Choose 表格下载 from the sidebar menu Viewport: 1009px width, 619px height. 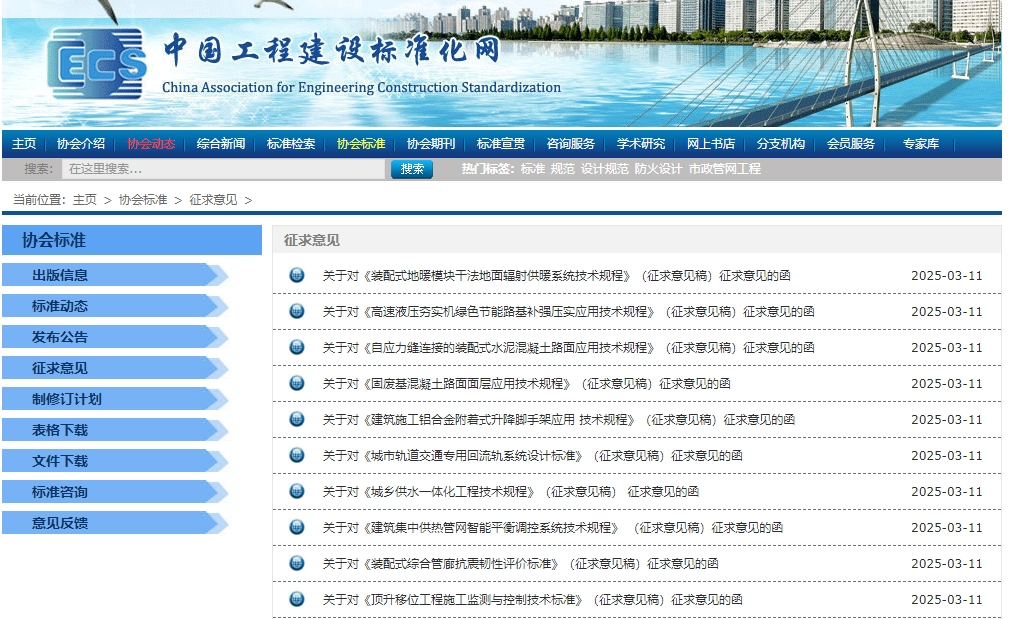(60, 430)
